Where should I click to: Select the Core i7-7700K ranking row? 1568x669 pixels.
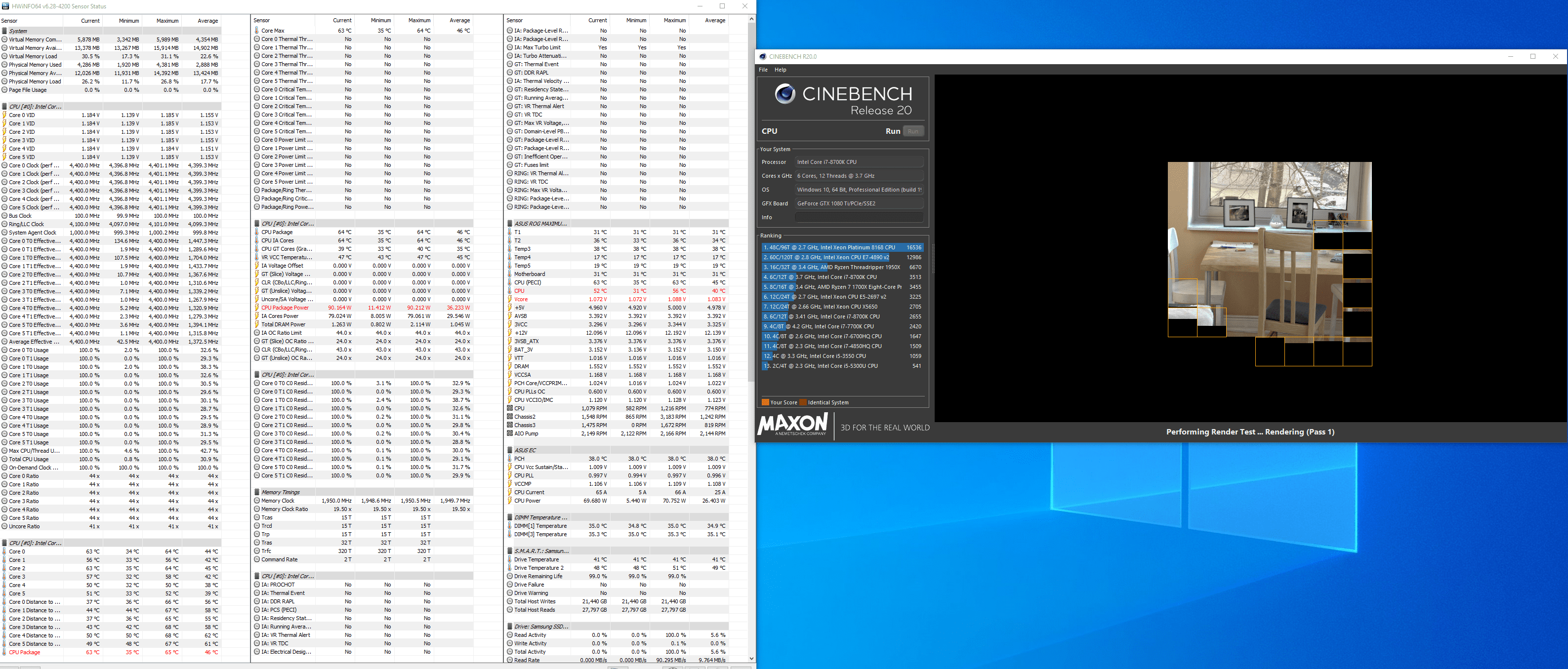click(842, 326)
